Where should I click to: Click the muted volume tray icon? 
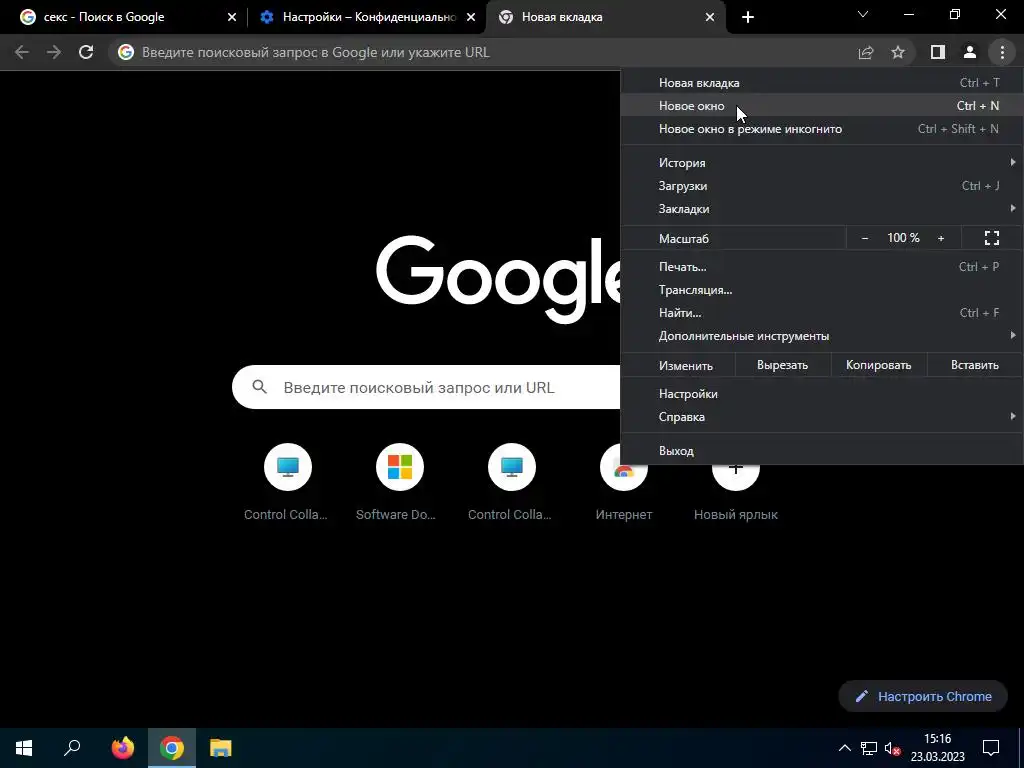pyautogui.click(x=893, y=748)
